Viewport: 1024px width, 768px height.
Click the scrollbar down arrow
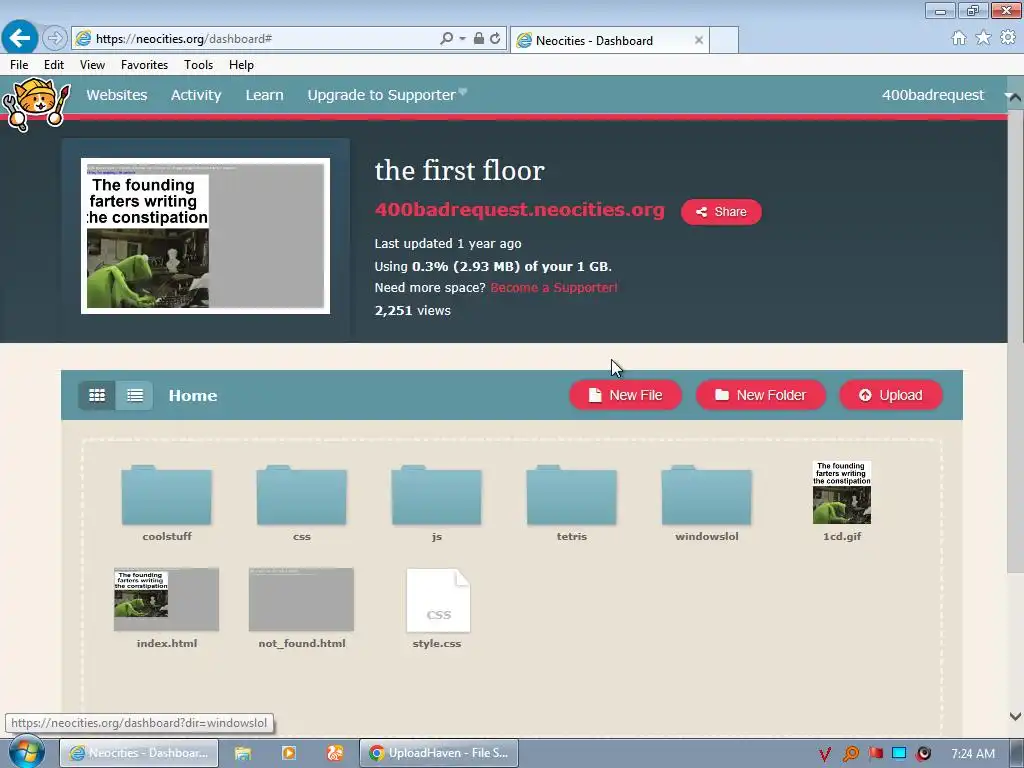[x=1015, y=716]
